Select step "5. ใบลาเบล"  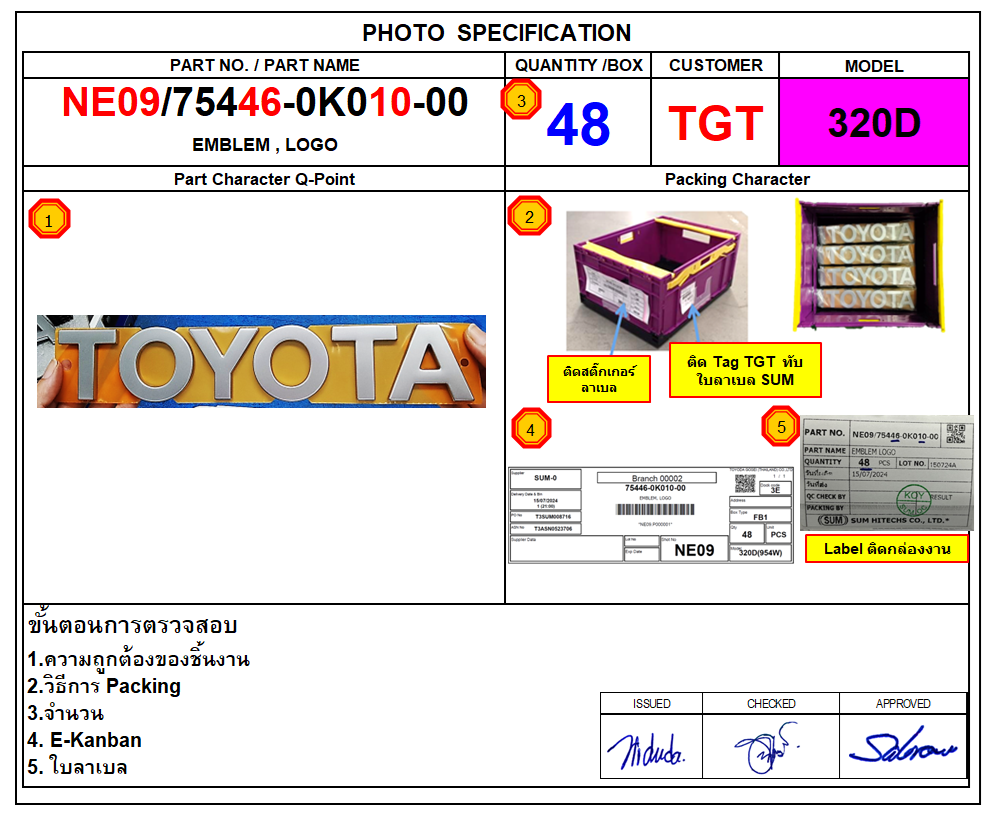coord(78,767)
